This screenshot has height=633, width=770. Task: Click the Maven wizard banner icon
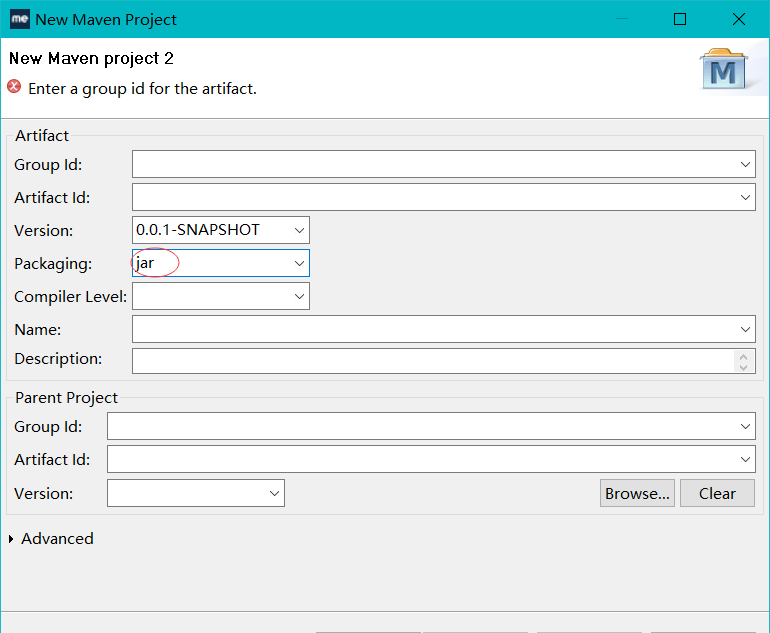723,69
